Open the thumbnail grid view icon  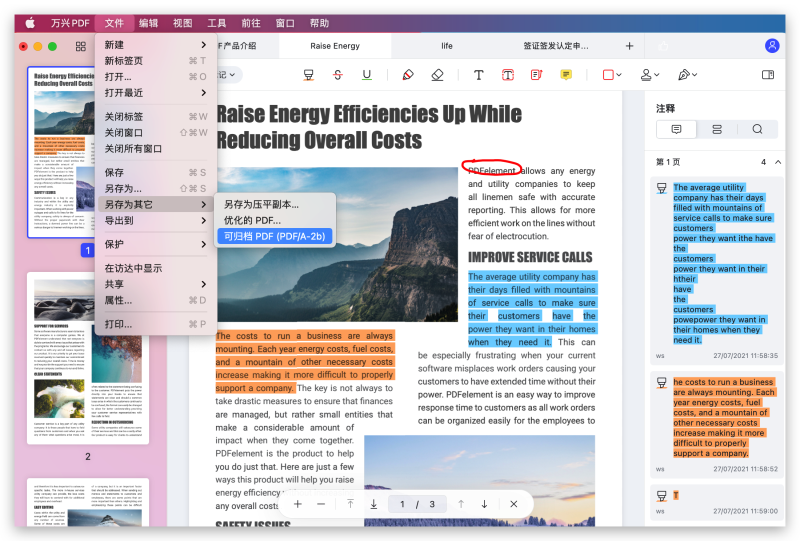click(81, 46)
